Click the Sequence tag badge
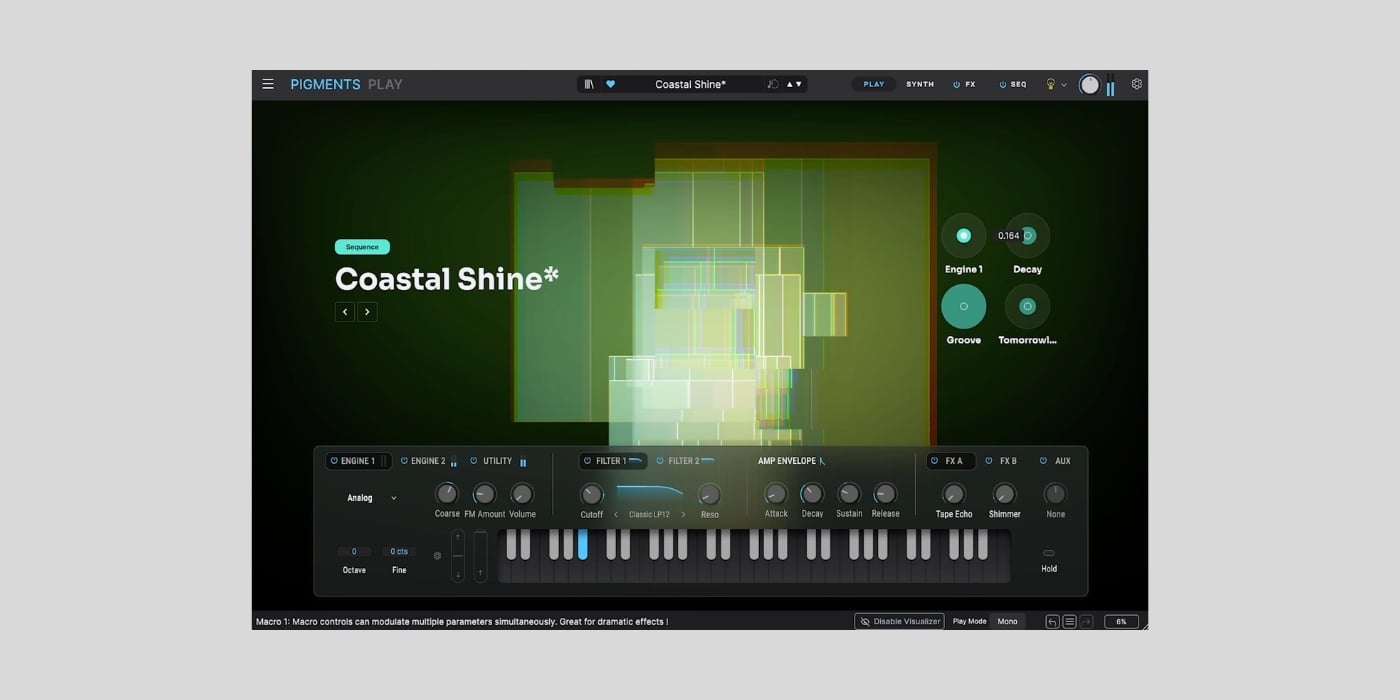 click(362, 247)
